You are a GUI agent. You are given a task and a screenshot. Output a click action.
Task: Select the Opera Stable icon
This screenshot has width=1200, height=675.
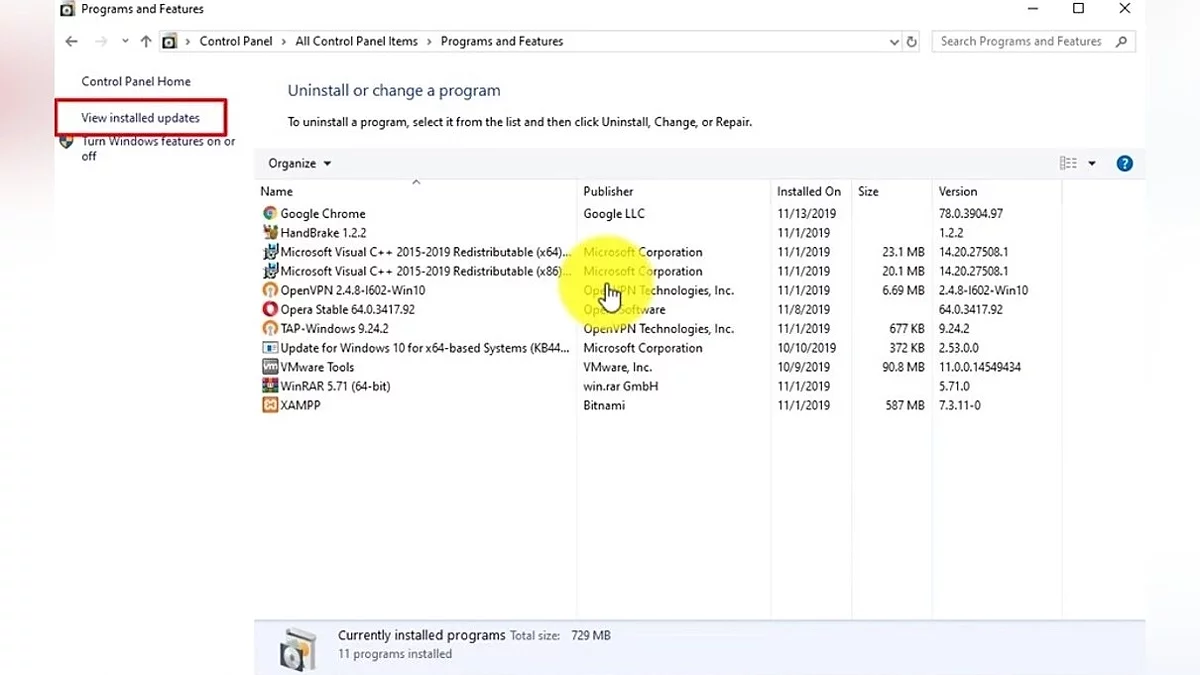(269, 309)
